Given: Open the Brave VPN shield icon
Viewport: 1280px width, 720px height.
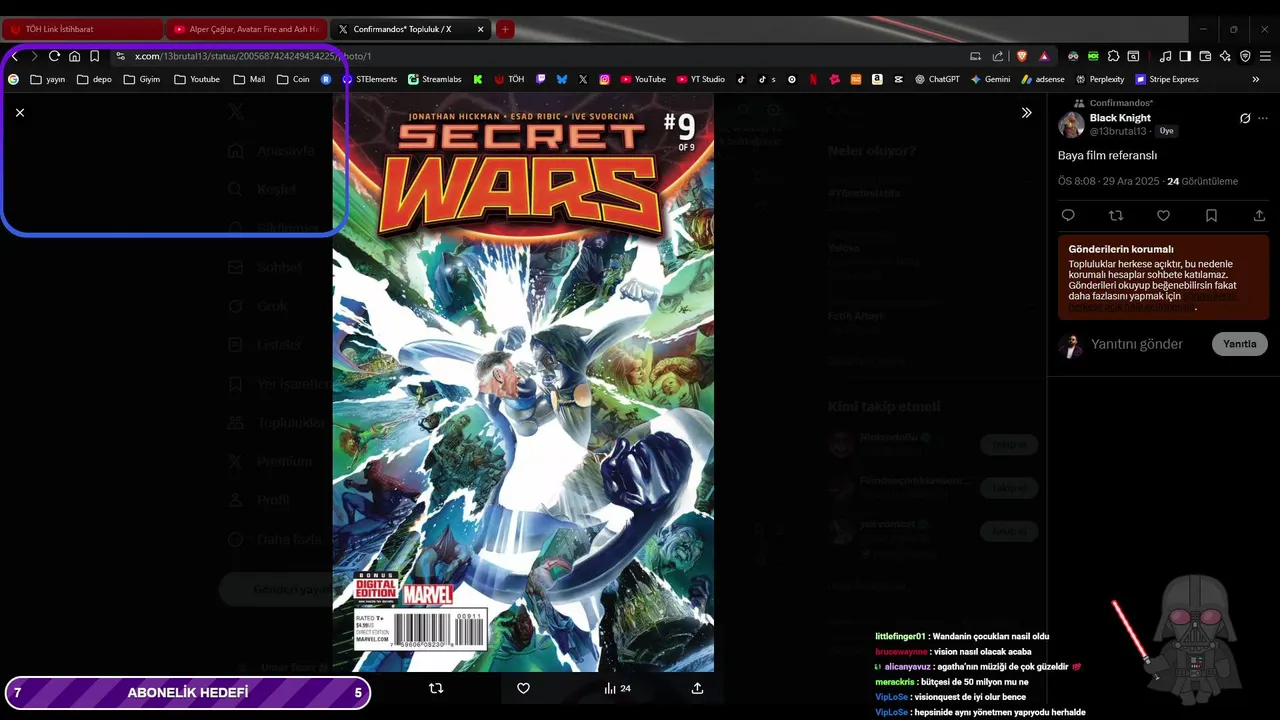Looking at the screenshot, I should point(1245,56).
